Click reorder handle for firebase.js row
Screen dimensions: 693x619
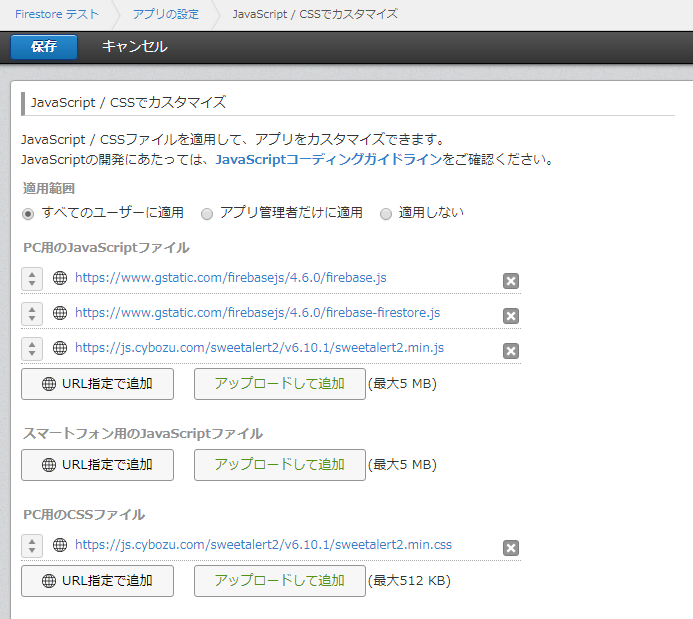tap(32, 279)
